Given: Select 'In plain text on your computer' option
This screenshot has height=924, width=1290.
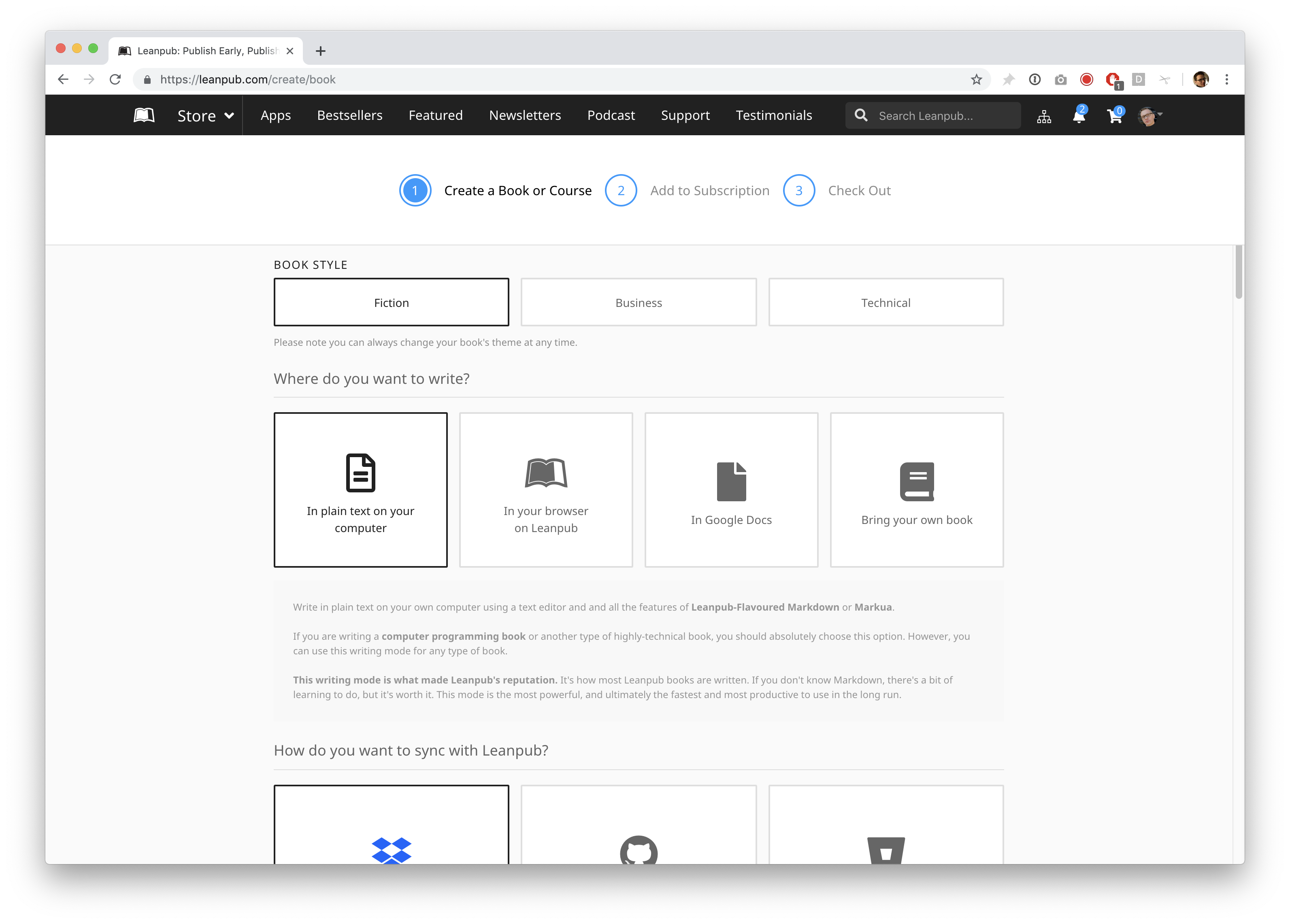Looking at the screenshot, I should (361, 490).
